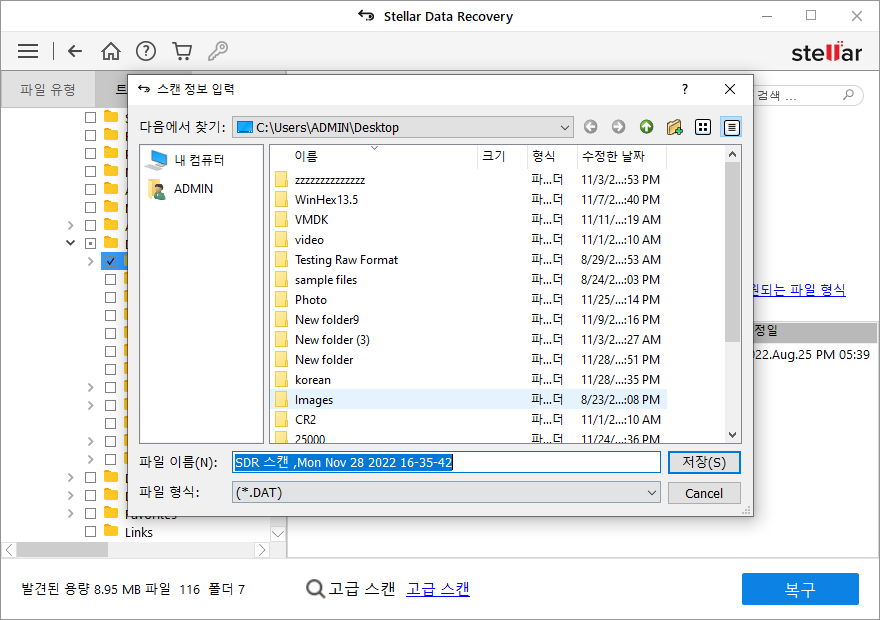880x620 pixels.
Task: Click the file list vertical scrollbar thumb
Action: pos(732,252)
